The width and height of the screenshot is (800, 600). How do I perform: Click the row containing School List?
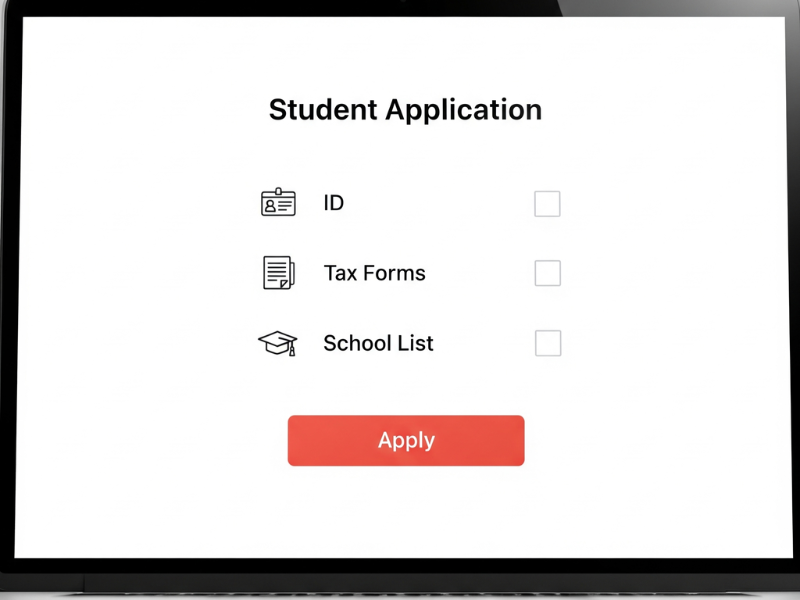point(410,343)
